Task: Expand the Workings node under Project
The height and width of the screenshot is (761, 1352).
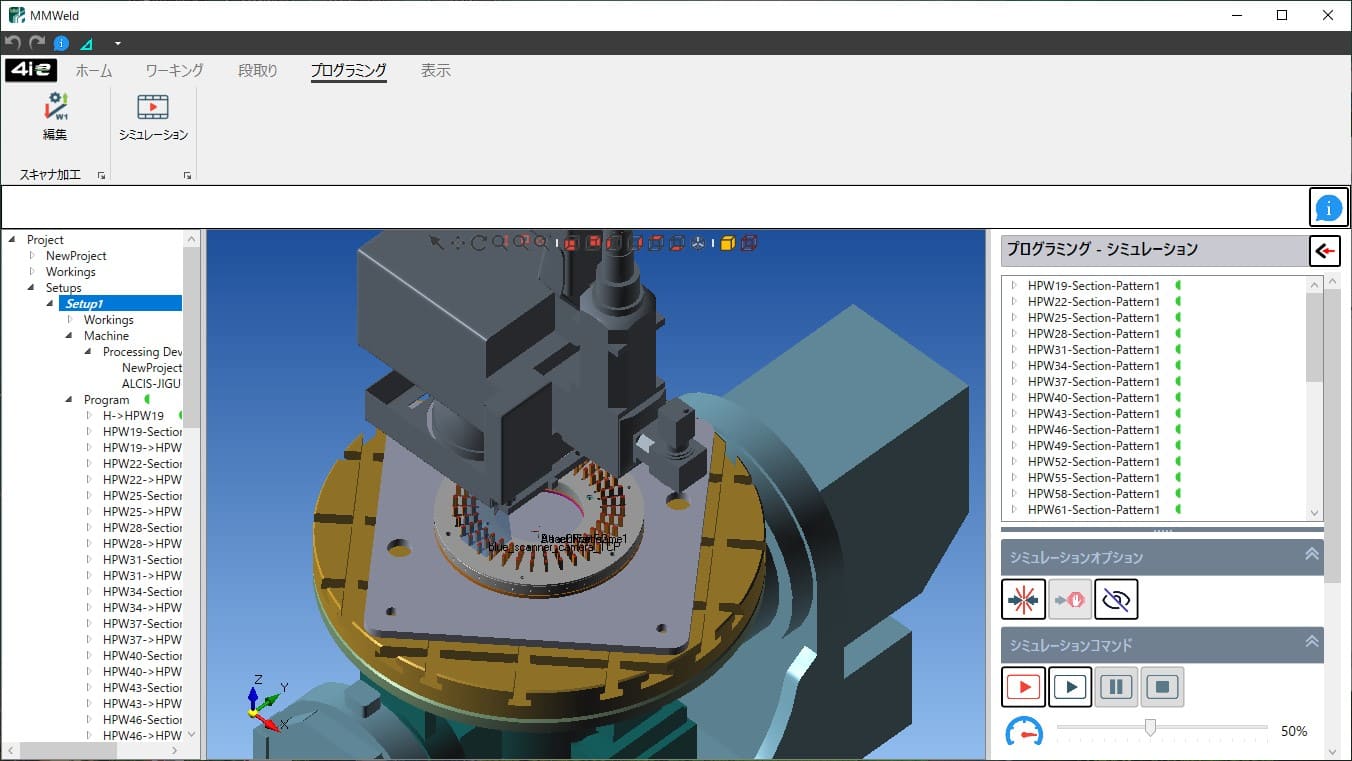Action: [32, 272]
